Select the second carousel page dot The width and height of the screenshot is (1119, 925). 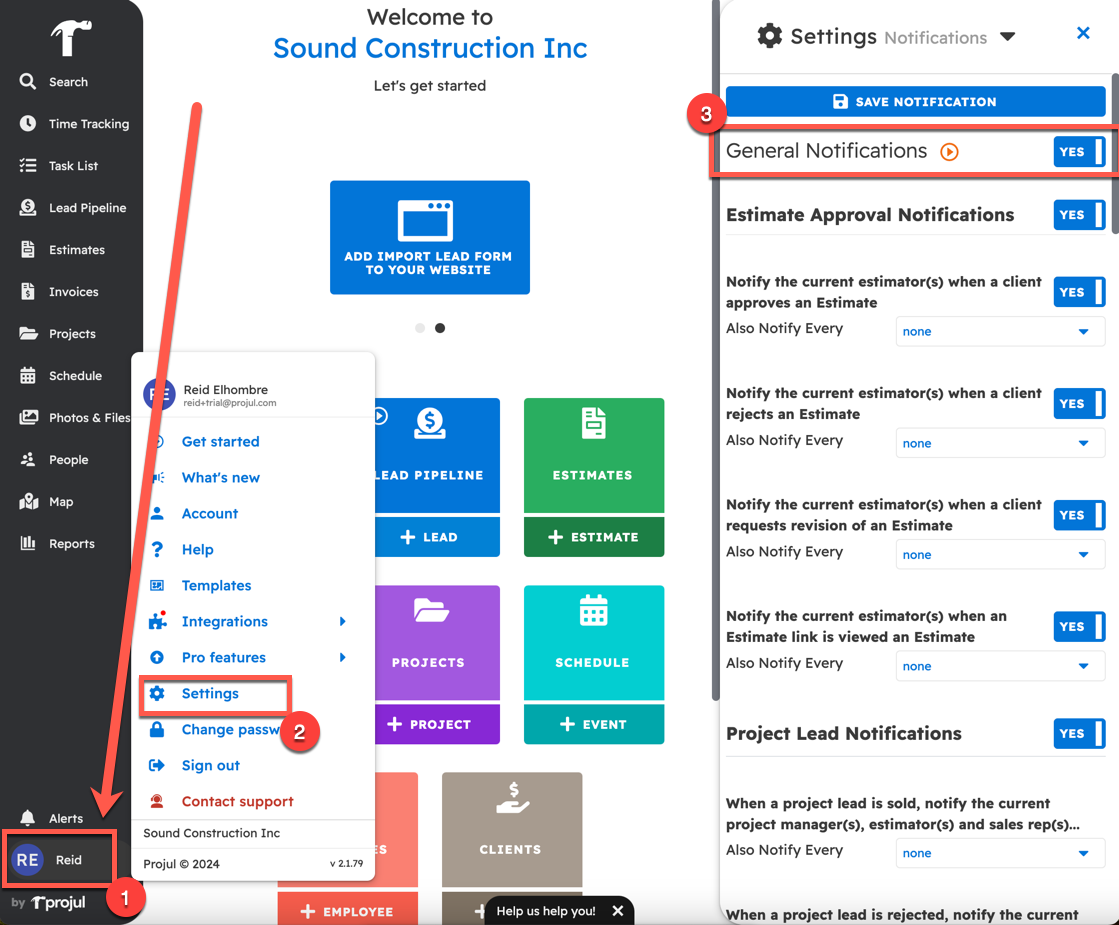(440, 327)
